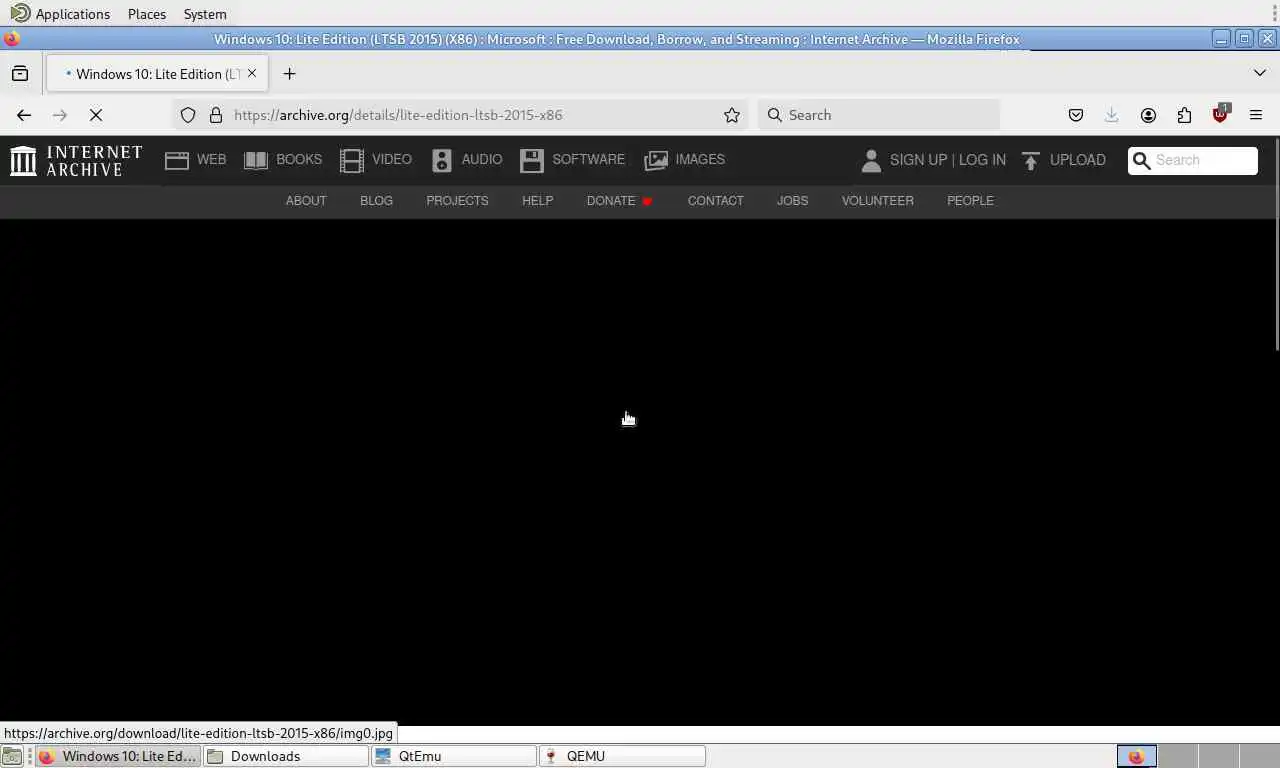The height and width of the screenshot is (768, 1280).
Task: Click the Internet Archive logo
Action: 76,160
